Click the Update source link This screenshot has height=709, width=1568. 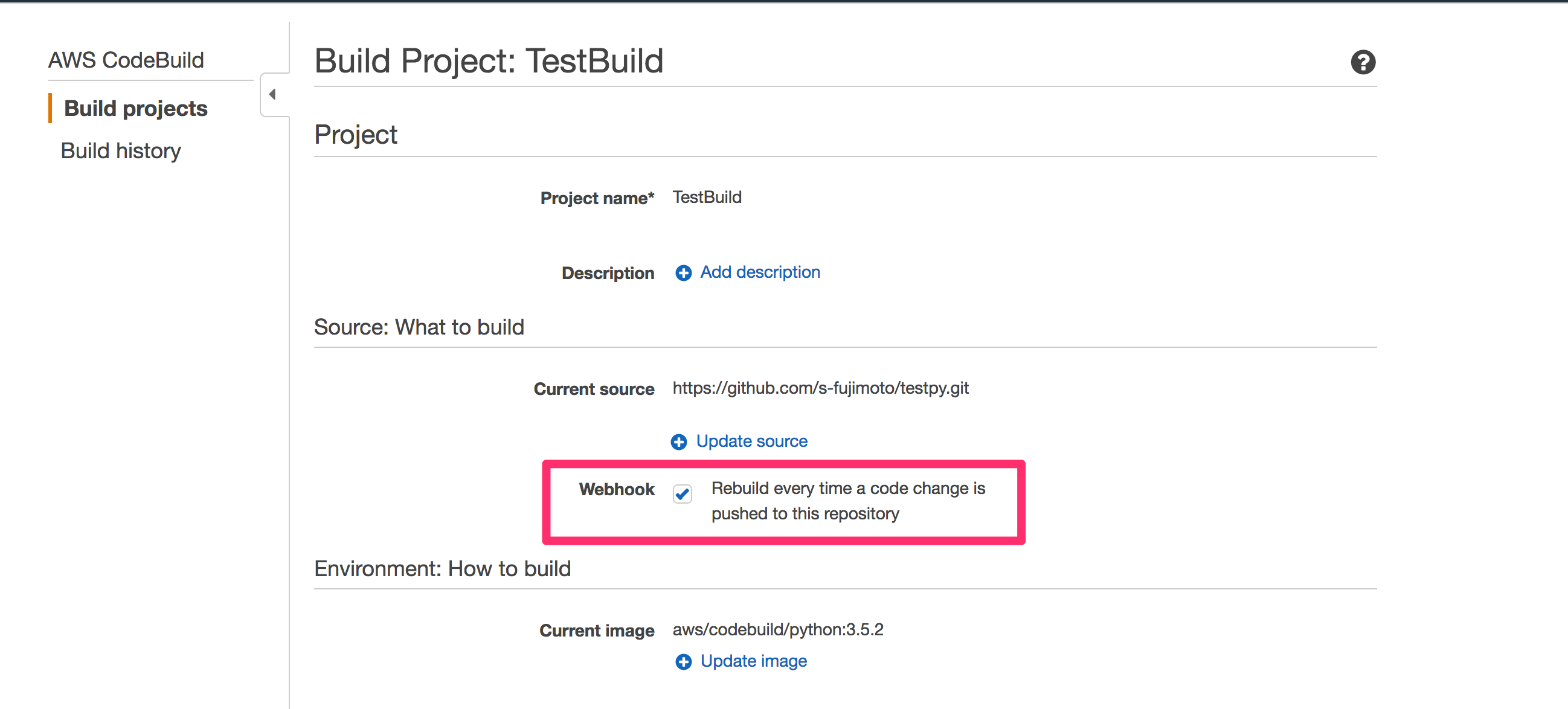751,441
